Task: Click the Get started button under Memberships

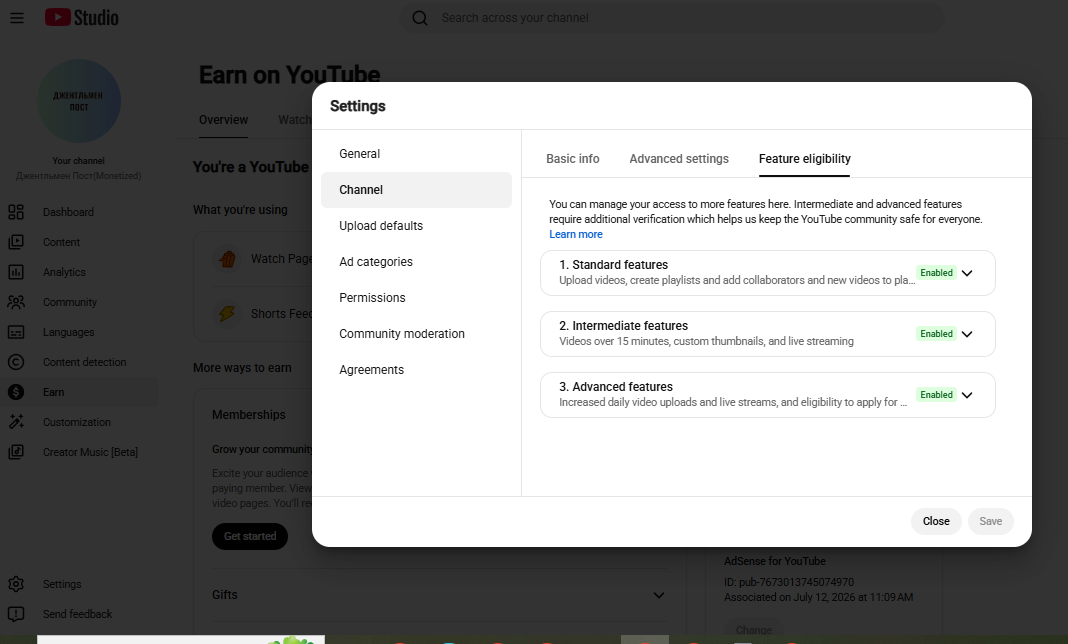Action: [250, 536]
